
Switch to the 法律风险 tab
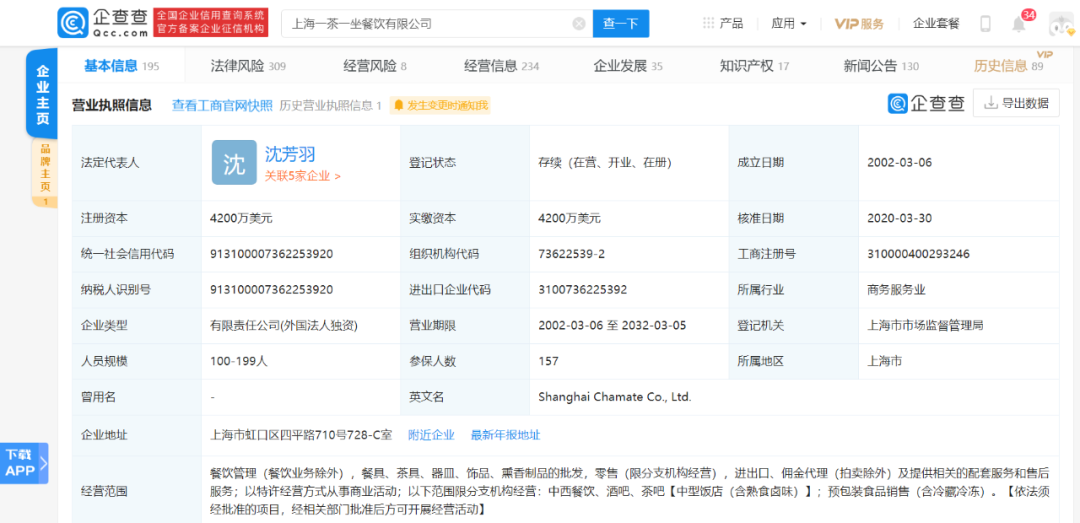(x=248, y=66)
